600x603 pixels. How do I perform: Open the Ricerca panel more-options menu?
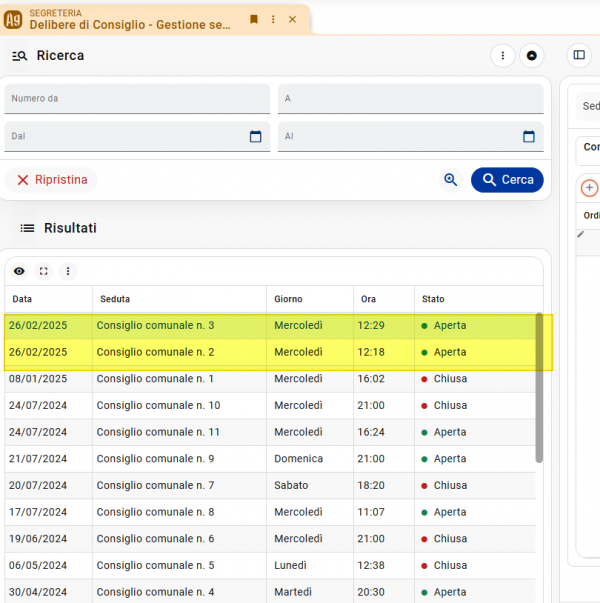click(503, 56)
